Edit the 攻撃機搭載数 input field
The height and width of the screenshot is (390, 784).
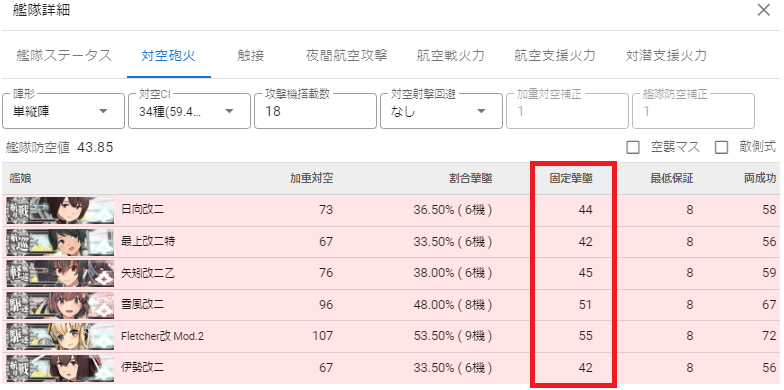(316, 111)
